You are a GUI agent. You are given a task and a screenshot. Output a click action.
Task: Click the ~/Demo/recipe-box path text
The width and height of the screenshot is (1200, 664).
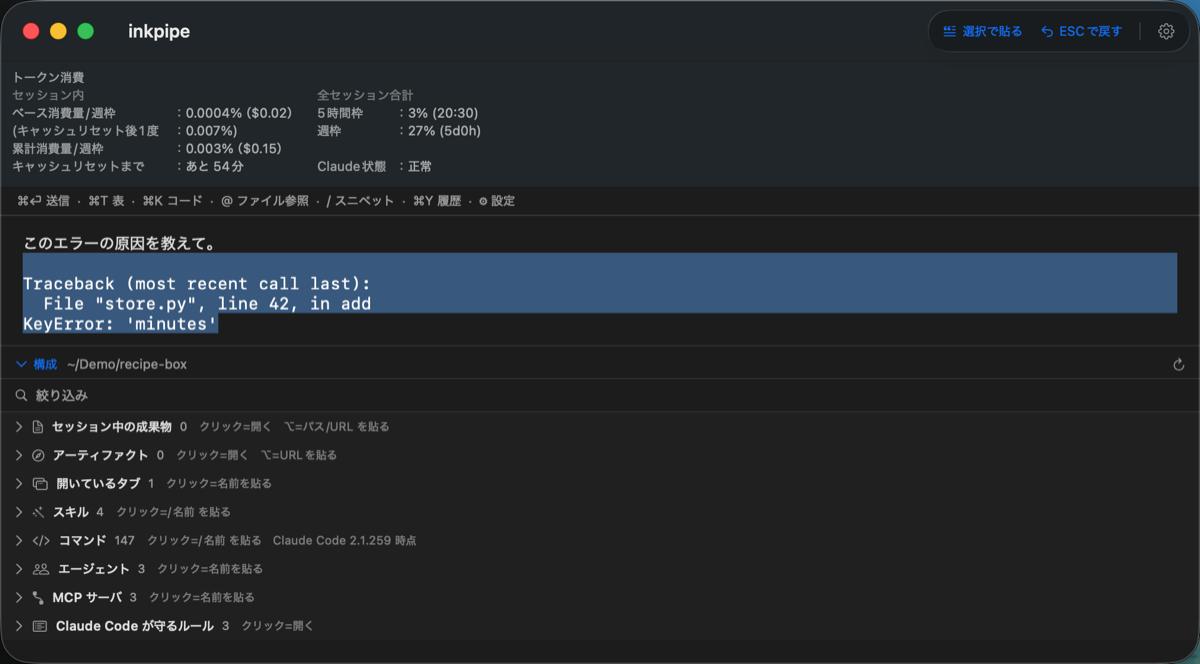coord(127,365)
